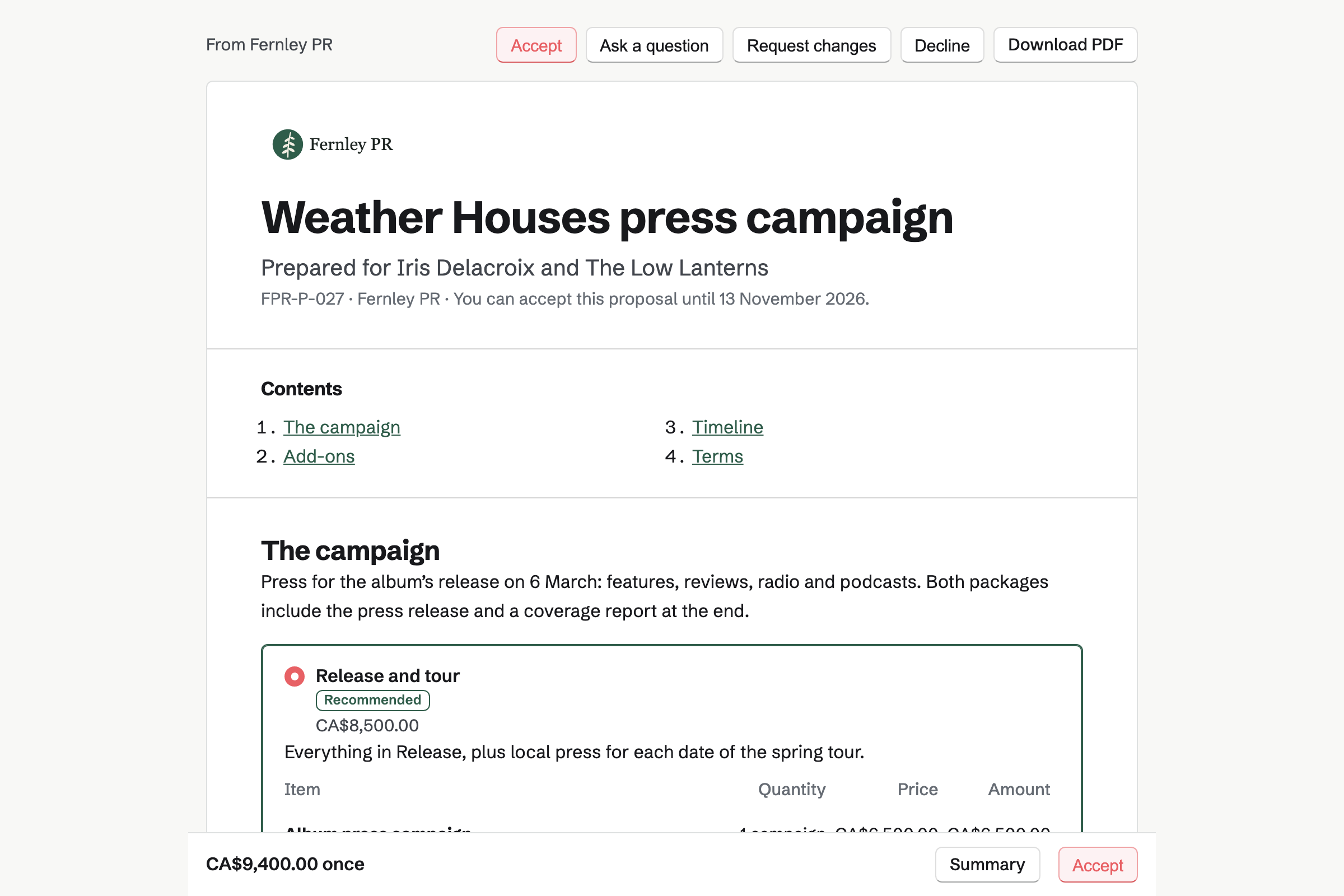Screen dimensions: 1344x896
Task: Click the From Fernley PR label
Action: click(x=269, y=45)
